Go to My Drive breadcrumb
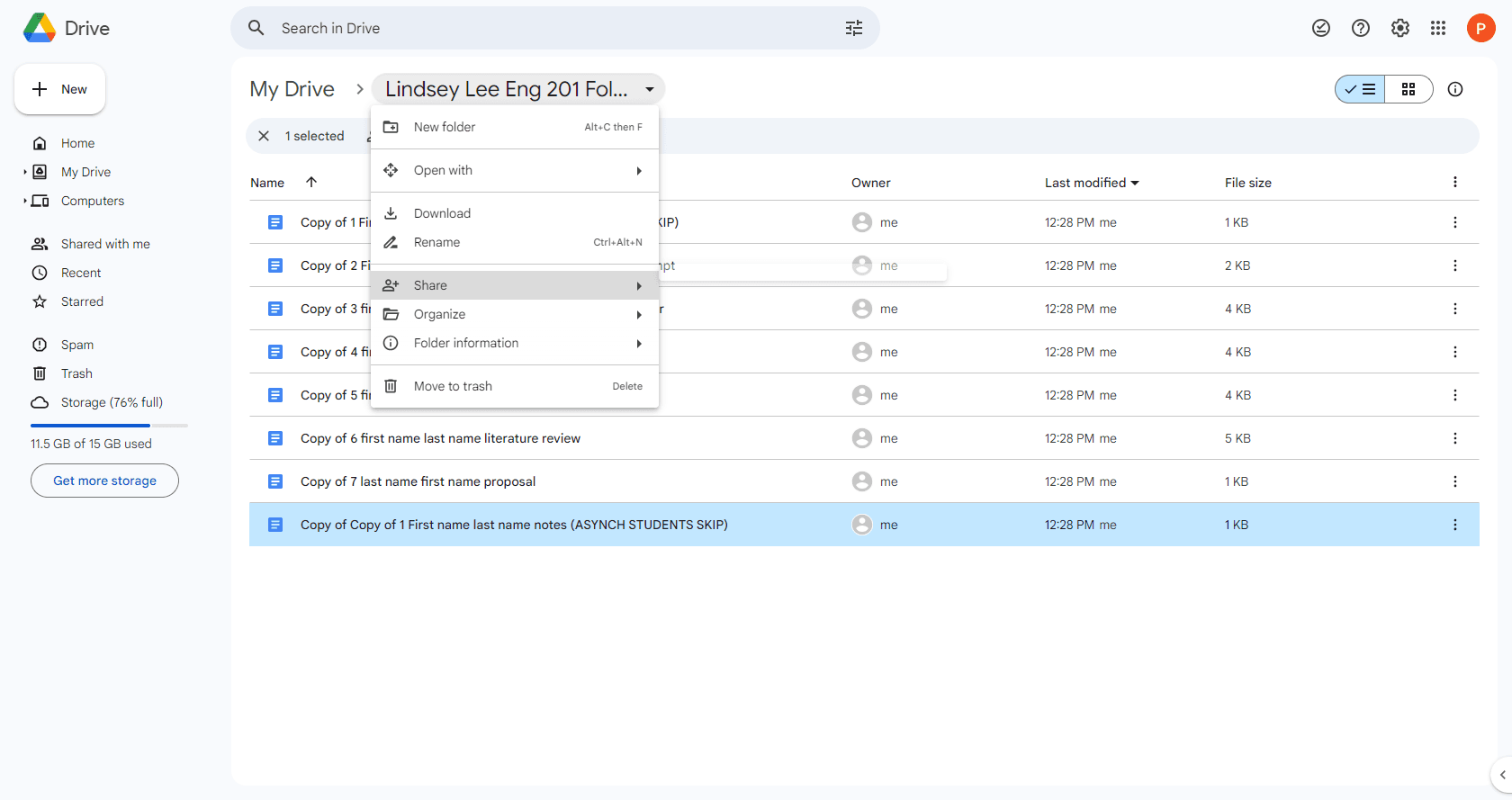This screenshot has width=1512, height=800. click(292, 89)
